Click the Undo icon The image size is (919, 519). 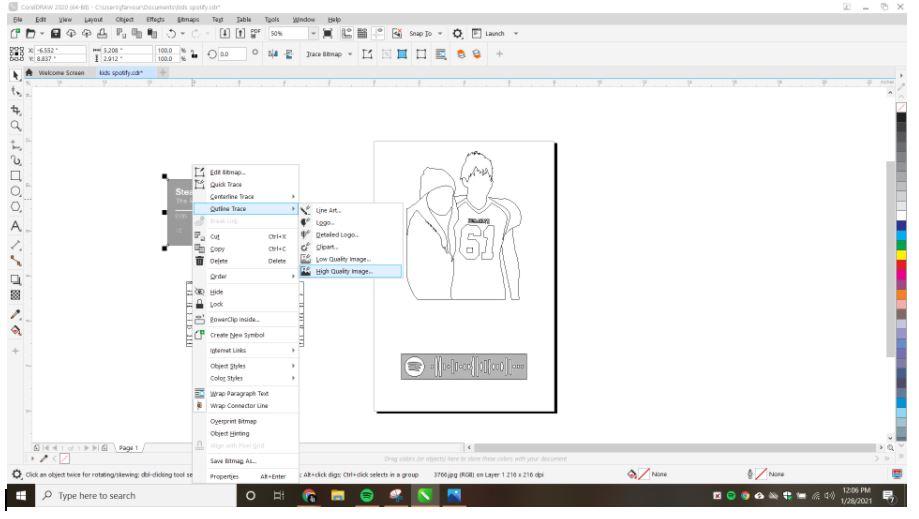(171, 33)
